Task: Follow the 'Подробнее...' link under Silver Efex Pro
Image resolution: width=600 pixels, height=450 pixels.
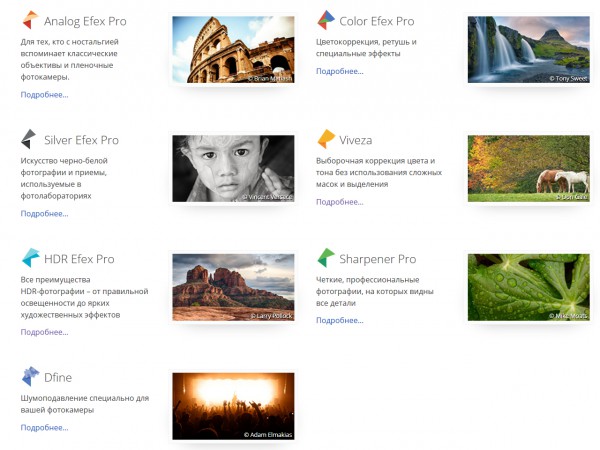Action: pos(44,214)
